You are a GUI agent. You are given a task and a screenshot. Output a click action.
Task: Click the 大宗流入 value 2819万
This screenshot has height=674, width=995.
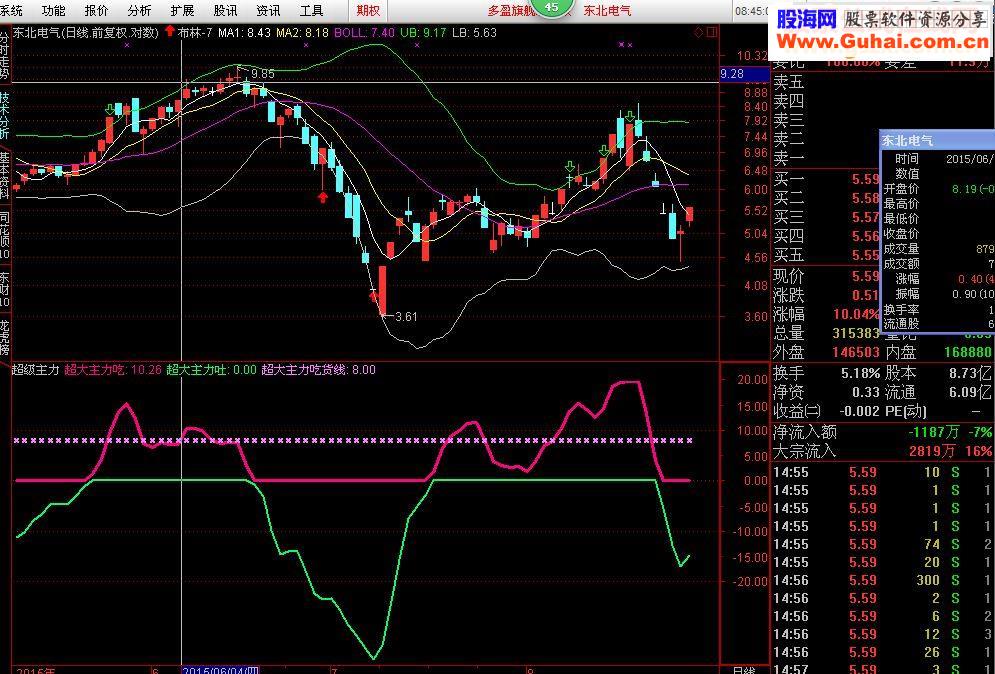[933, 451]
